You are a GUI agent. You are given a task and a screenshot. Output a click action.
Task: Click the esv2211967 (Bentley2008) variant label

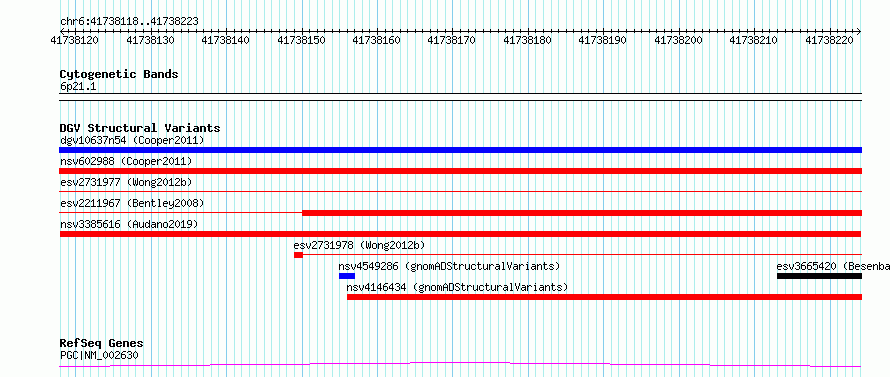[132, 203]
